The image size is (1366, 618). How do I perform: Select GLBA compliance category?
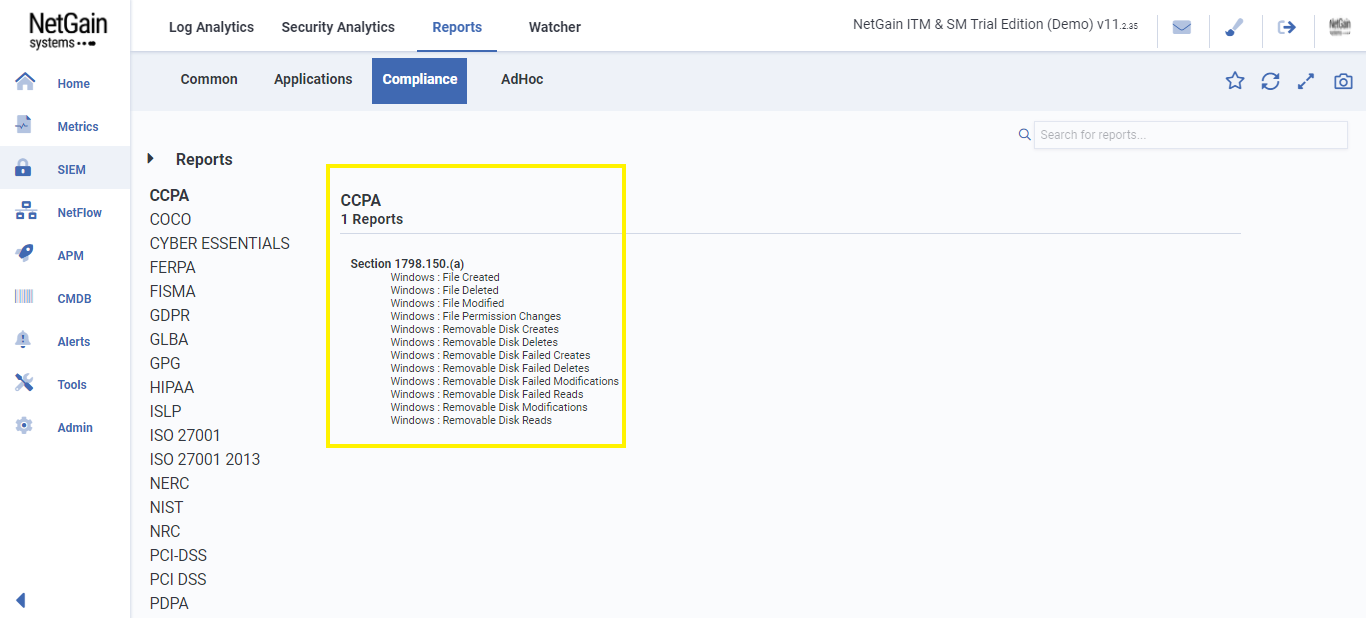pyautogui.click(x=169, y=339)
